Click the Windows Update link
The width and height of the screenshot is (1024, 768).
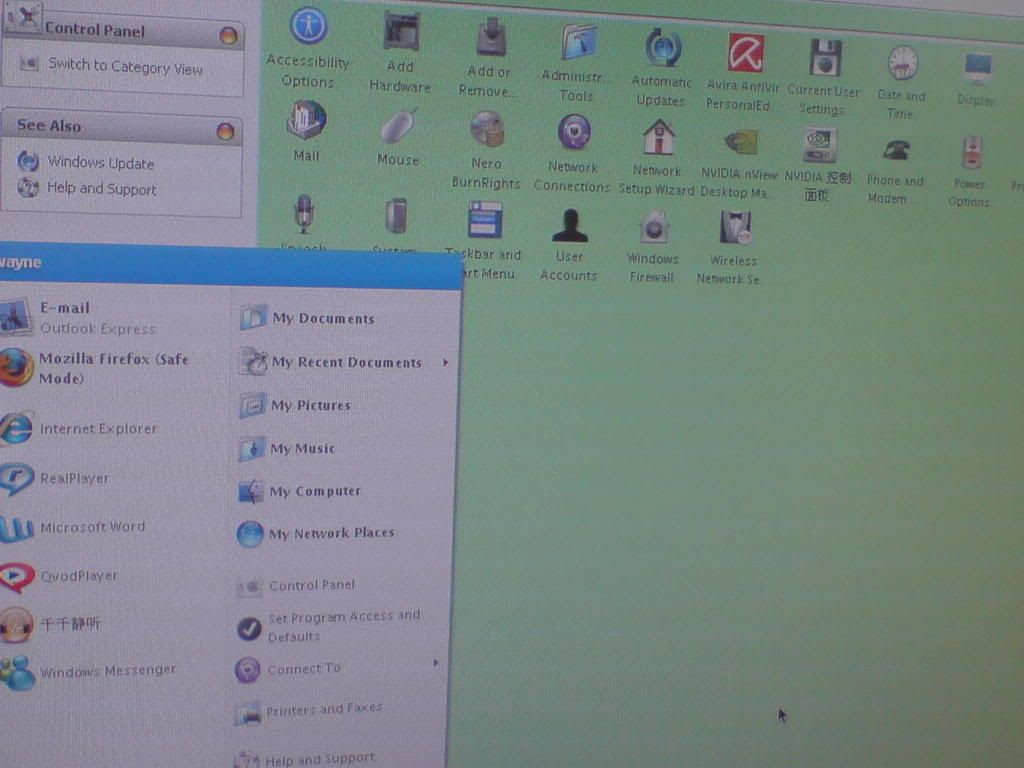(100, 163)
